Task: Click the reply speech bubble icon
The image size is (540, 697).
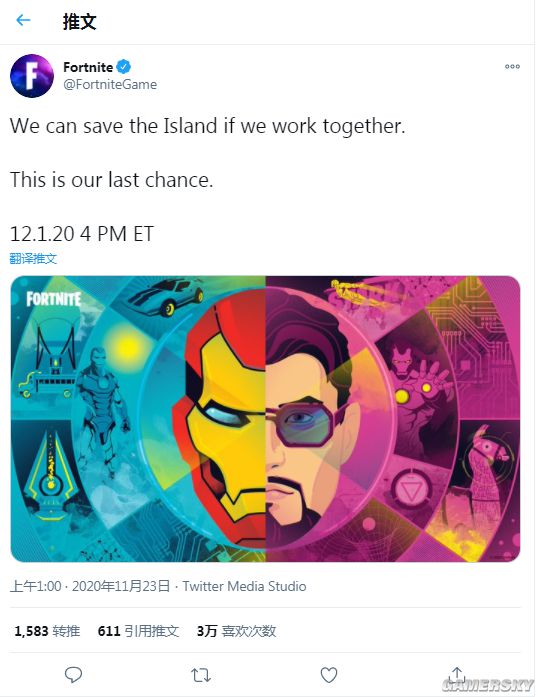Action: 73,675
